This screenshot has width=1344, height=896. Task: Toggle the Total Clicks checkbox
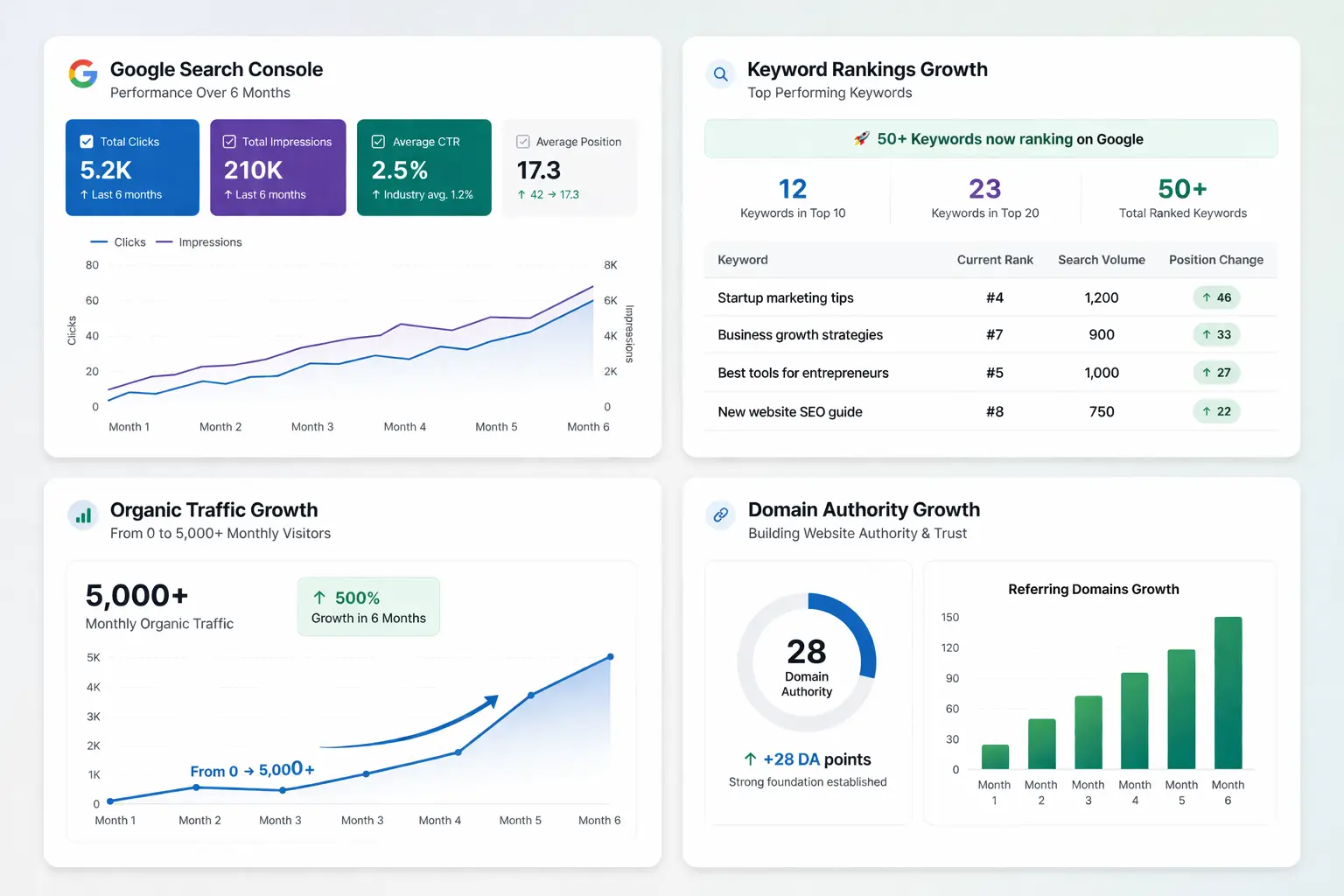click(86, 141)
